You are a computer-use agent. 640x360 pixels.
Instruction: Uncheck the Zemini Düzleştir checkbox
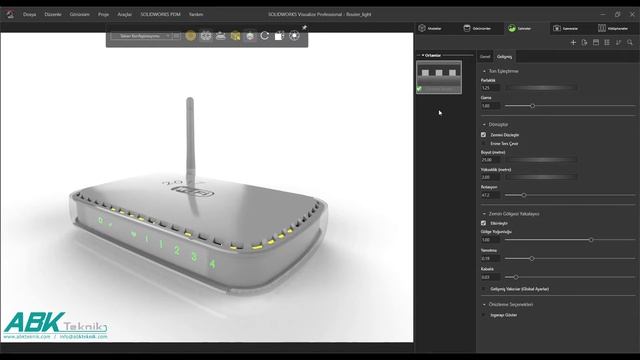click(x=484, y=135)
